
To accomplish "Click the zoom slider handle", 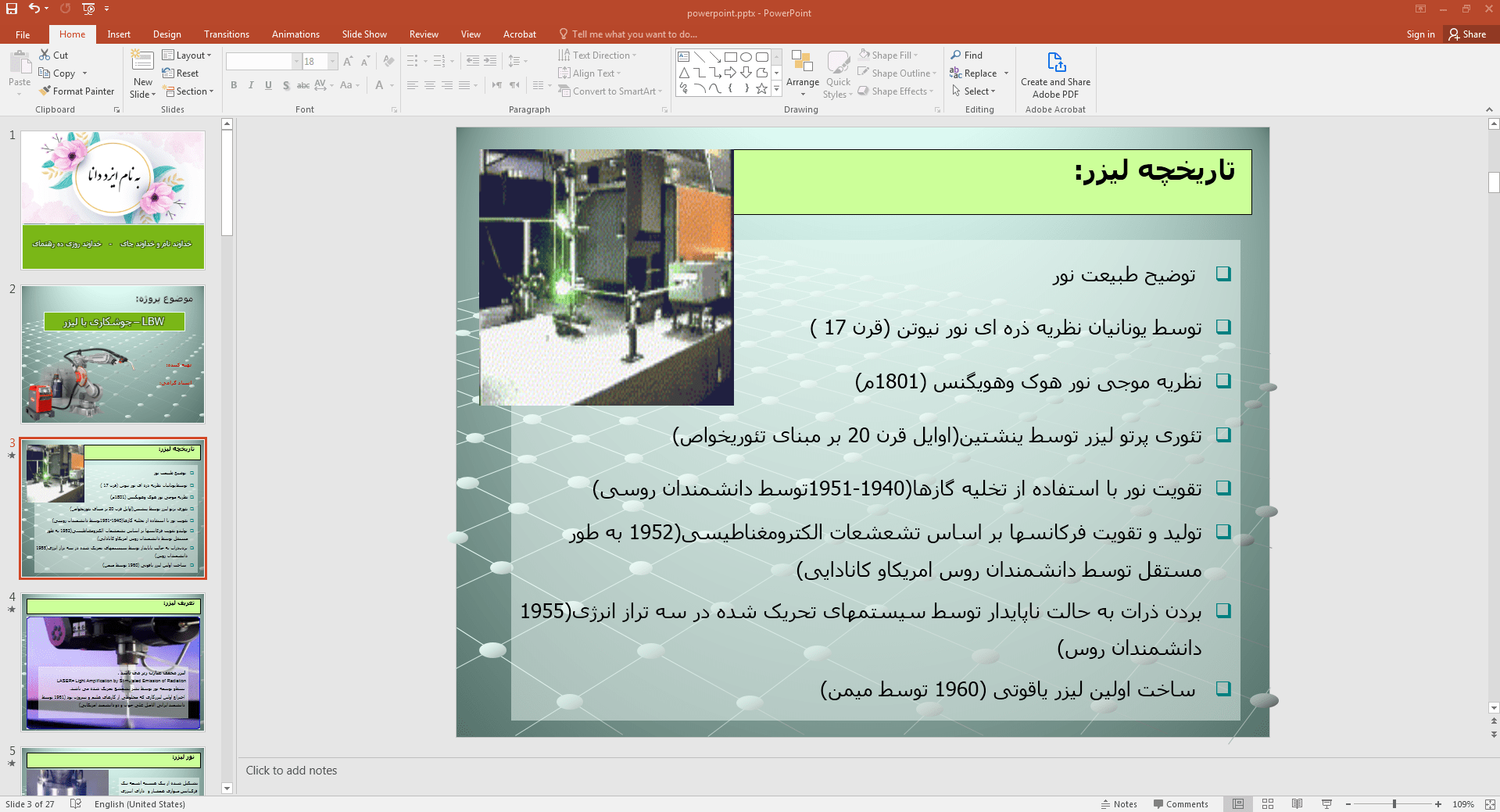I will pos(1394,804).
